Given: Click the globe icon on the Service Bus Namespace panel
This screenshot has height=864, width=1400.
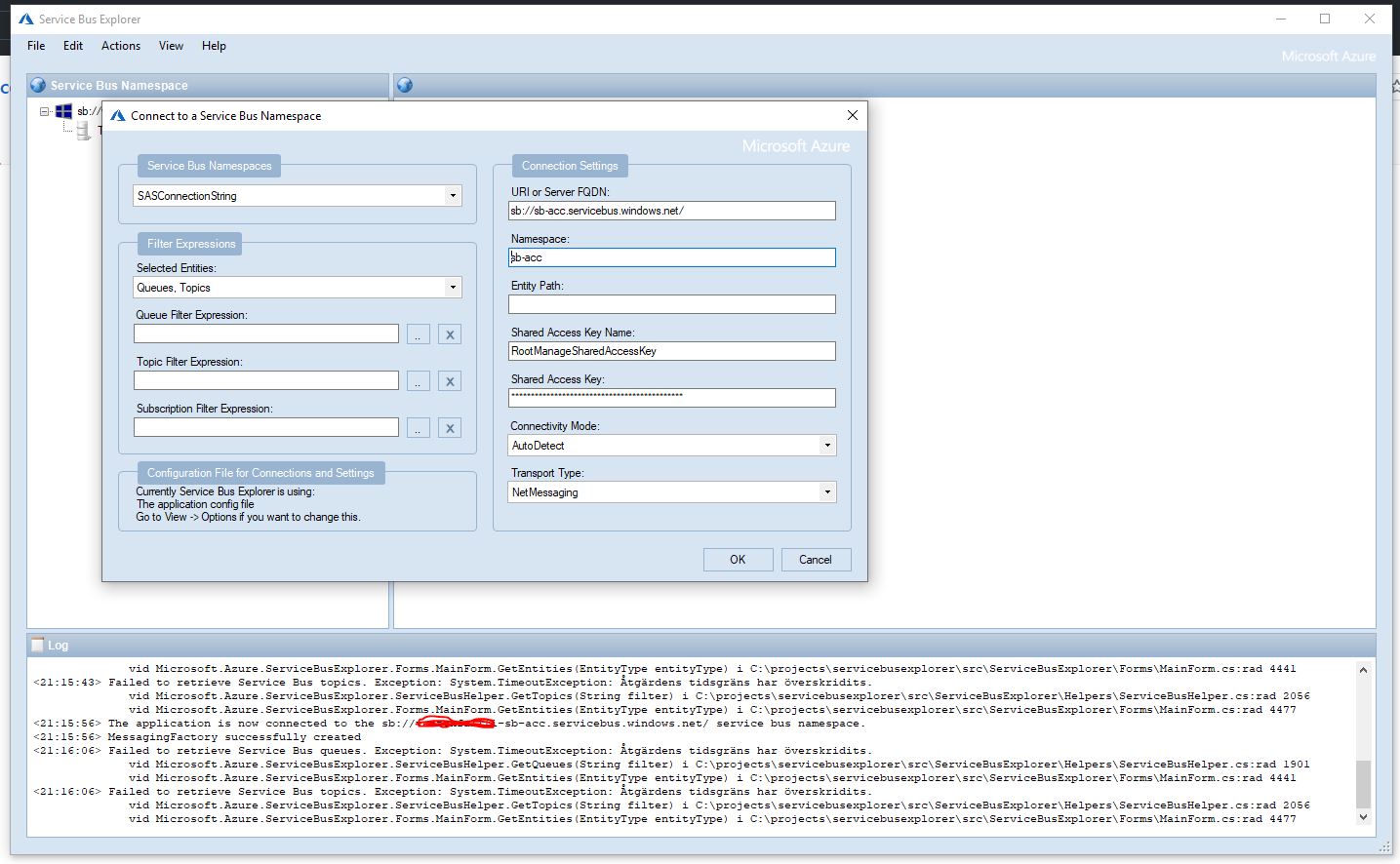Looking at the screenshot, I should point(37,85).
